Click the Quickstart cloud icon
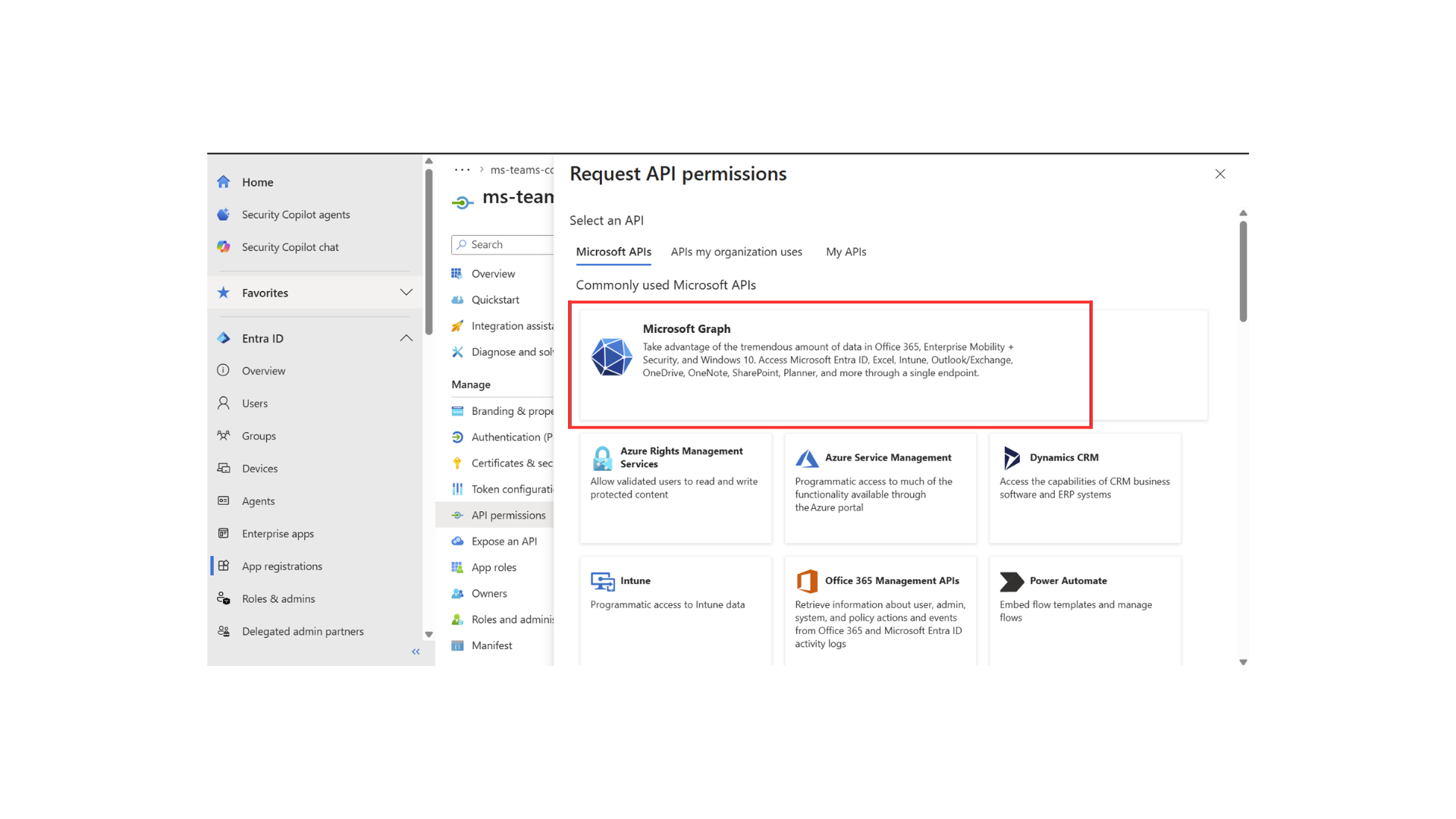The image size is (1456, 819). [457, 300]
